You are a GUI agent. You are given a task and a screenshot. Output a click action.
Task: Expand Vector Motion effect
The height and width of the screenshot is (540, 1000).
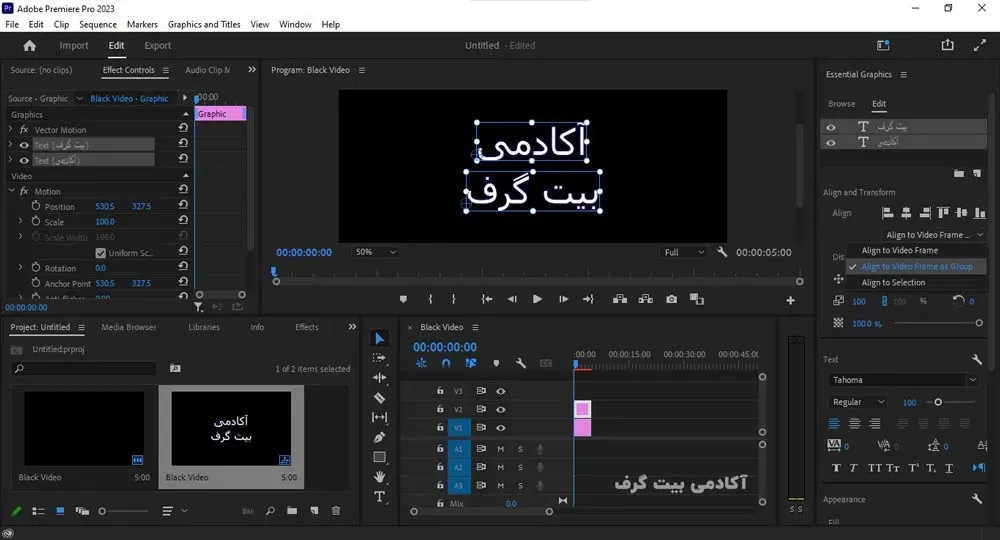pos(10,129)
